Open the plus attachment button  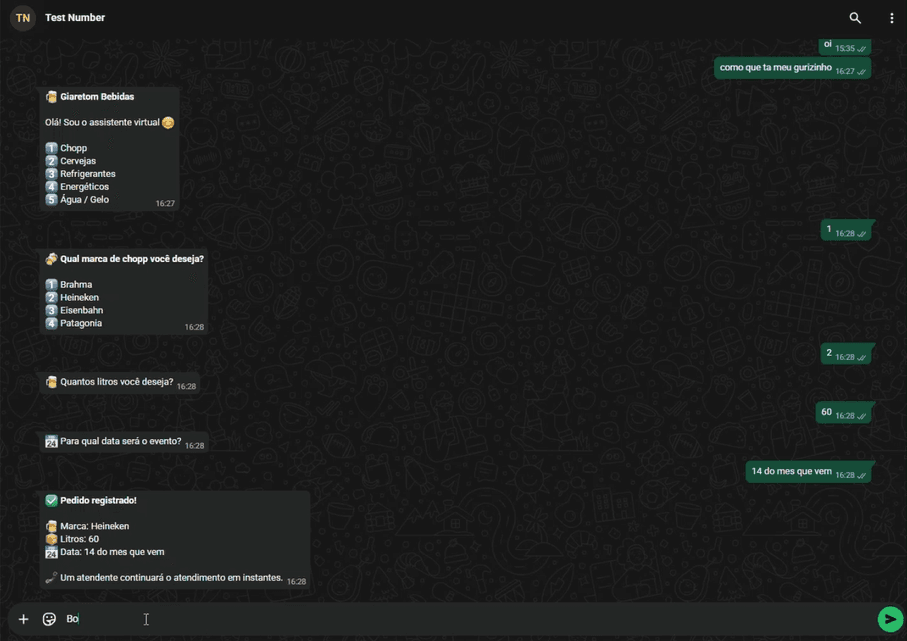click(23, 620)
